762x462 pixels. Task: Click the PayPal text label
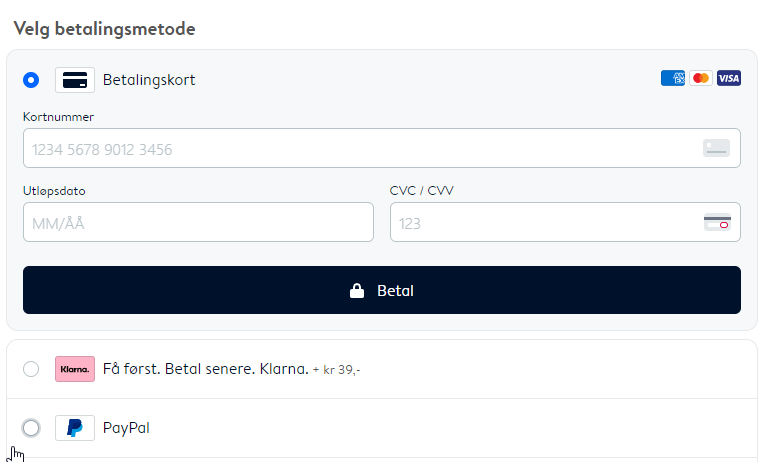coord(126,428)
